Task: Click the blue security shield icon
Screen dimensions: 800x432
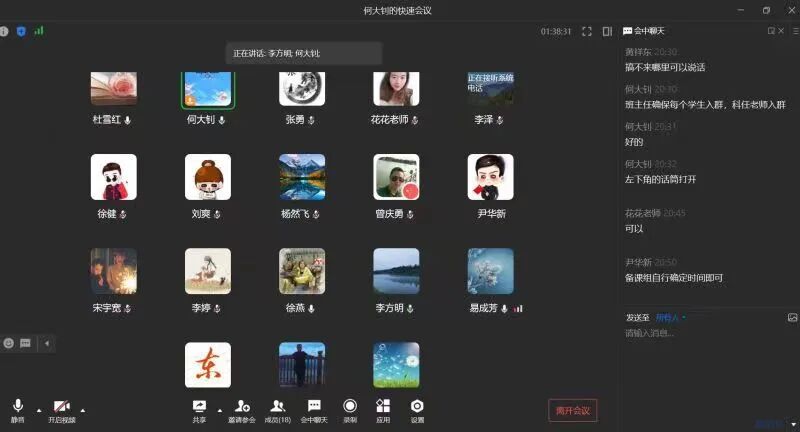Action: [x=21, y=31]
